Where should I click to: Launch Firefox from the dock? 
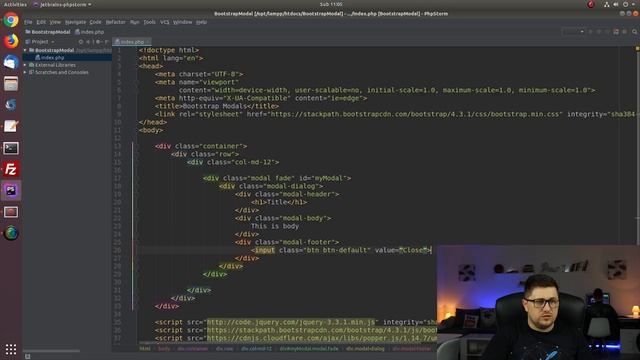click(x=11, y=41)
